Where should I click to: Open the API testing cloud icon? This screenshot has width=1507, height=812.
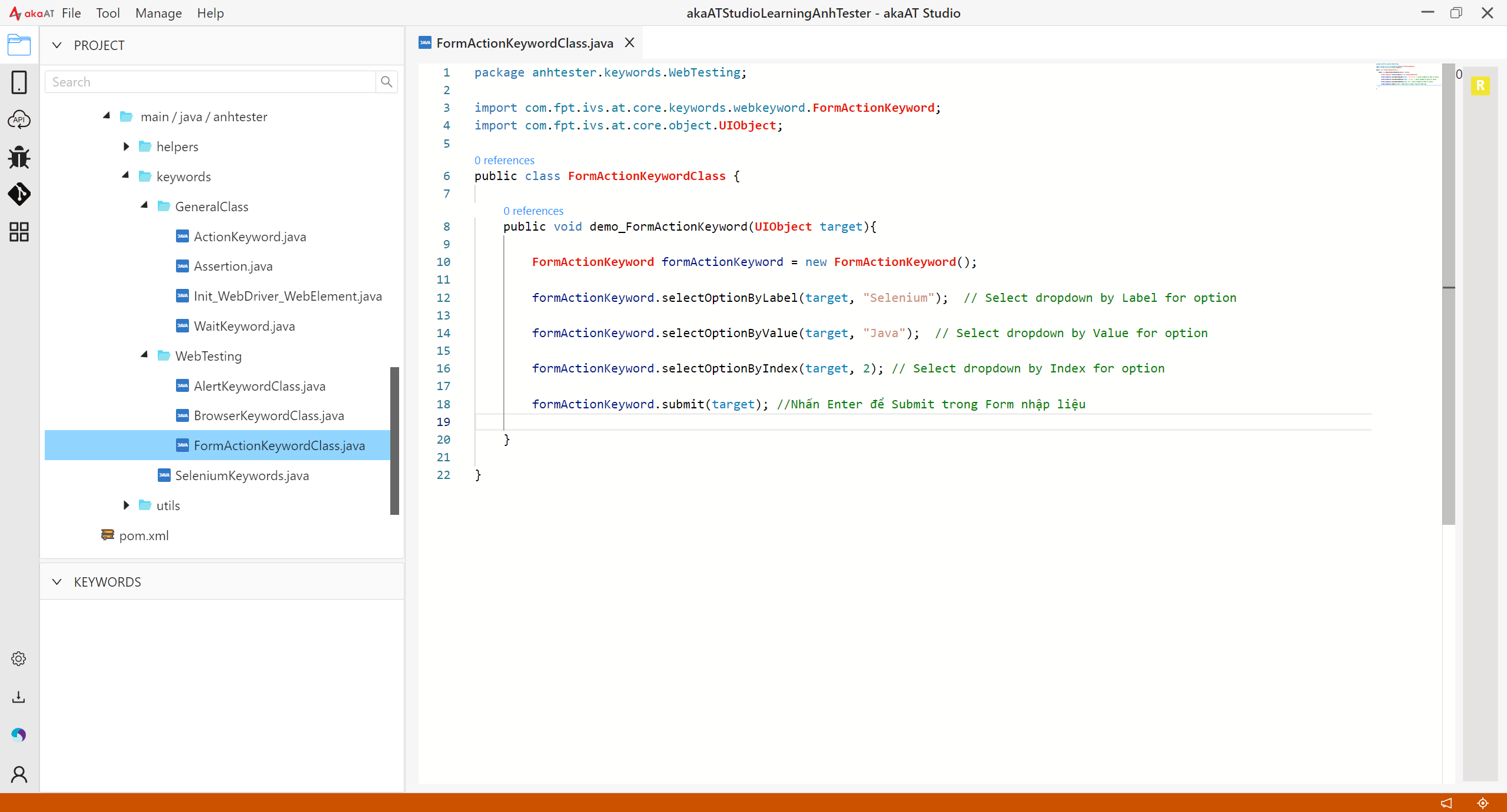[19, 119]
